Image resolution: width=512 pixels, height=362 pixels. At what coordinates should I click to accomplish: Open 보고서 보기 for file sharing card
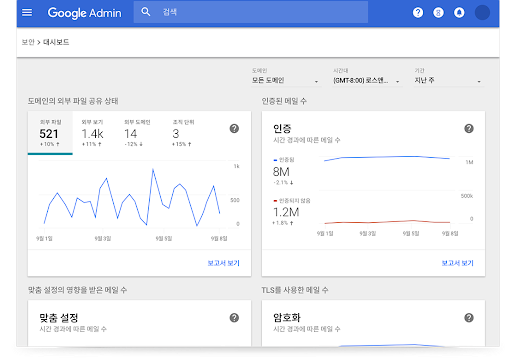coord(224,263)
